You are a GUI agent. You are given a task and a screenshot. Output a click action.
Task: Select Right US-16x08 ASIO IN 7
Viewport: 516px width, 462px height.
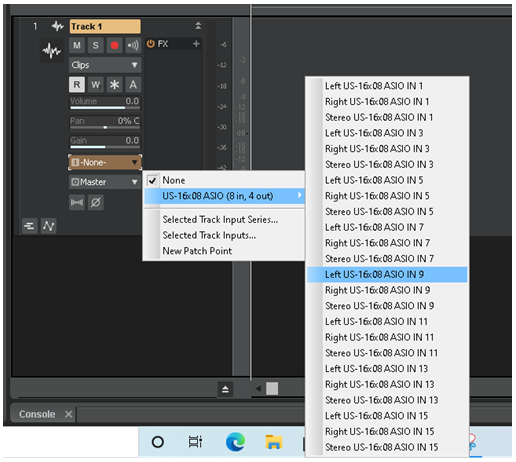coord(387,243)
